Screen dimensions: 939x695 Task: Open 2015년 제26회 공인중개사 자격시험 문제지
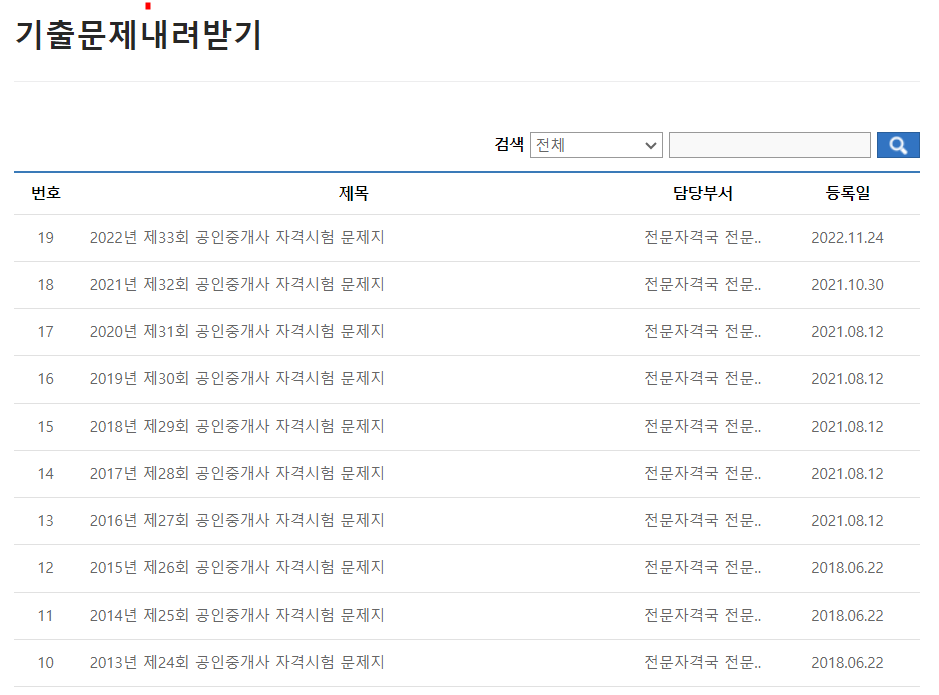[x=237, y=567]
